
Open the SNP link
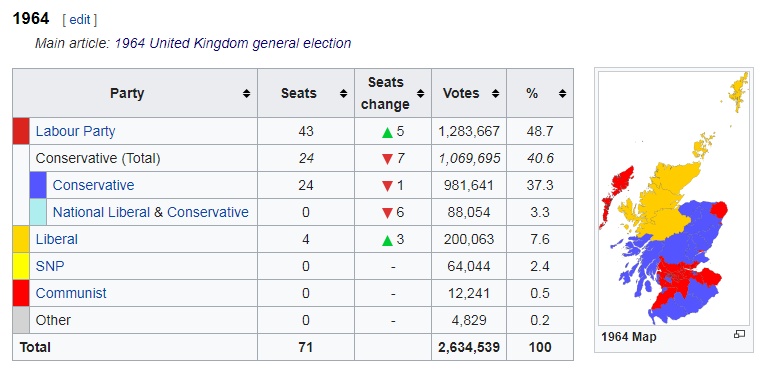coord(50,266)
